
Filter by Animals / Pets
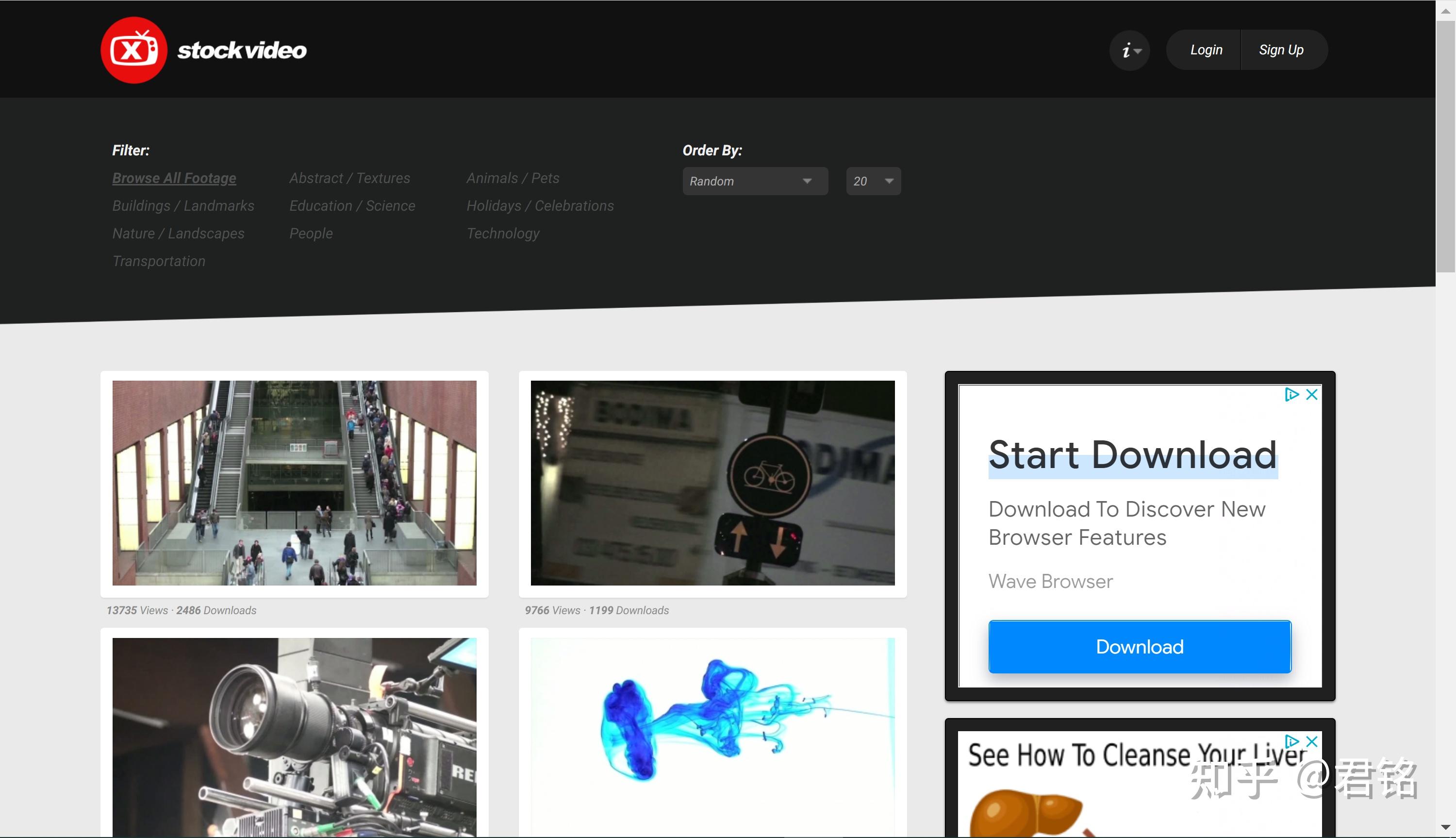click(x=513, y=178)
